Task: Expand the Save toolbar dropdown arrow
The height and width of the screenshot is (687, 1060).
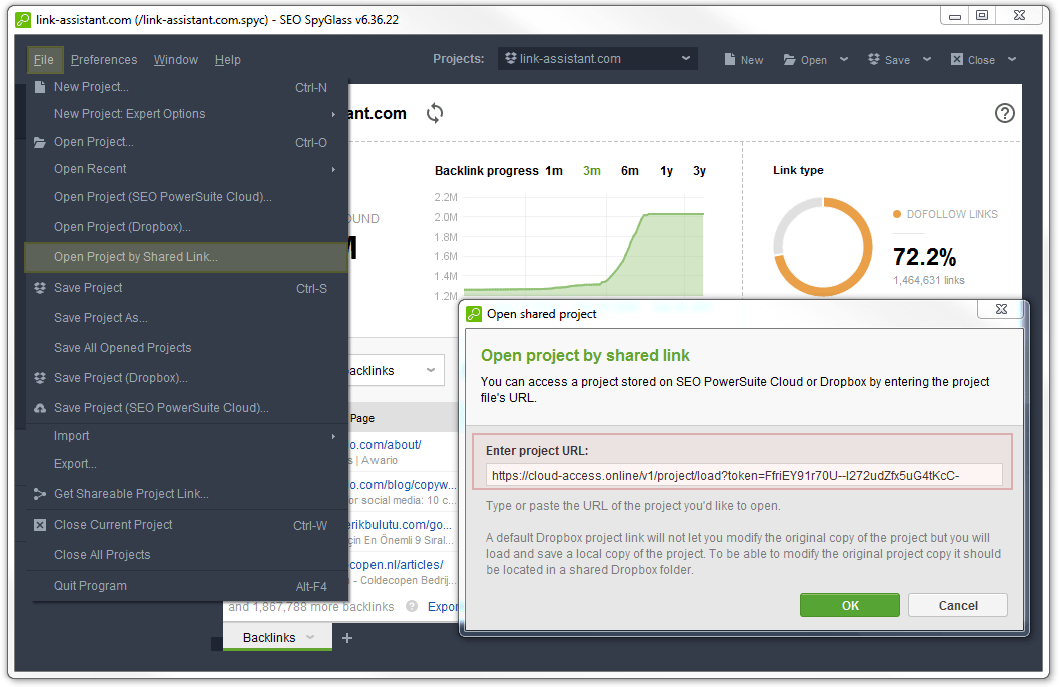Action: (x=927, y=60)
